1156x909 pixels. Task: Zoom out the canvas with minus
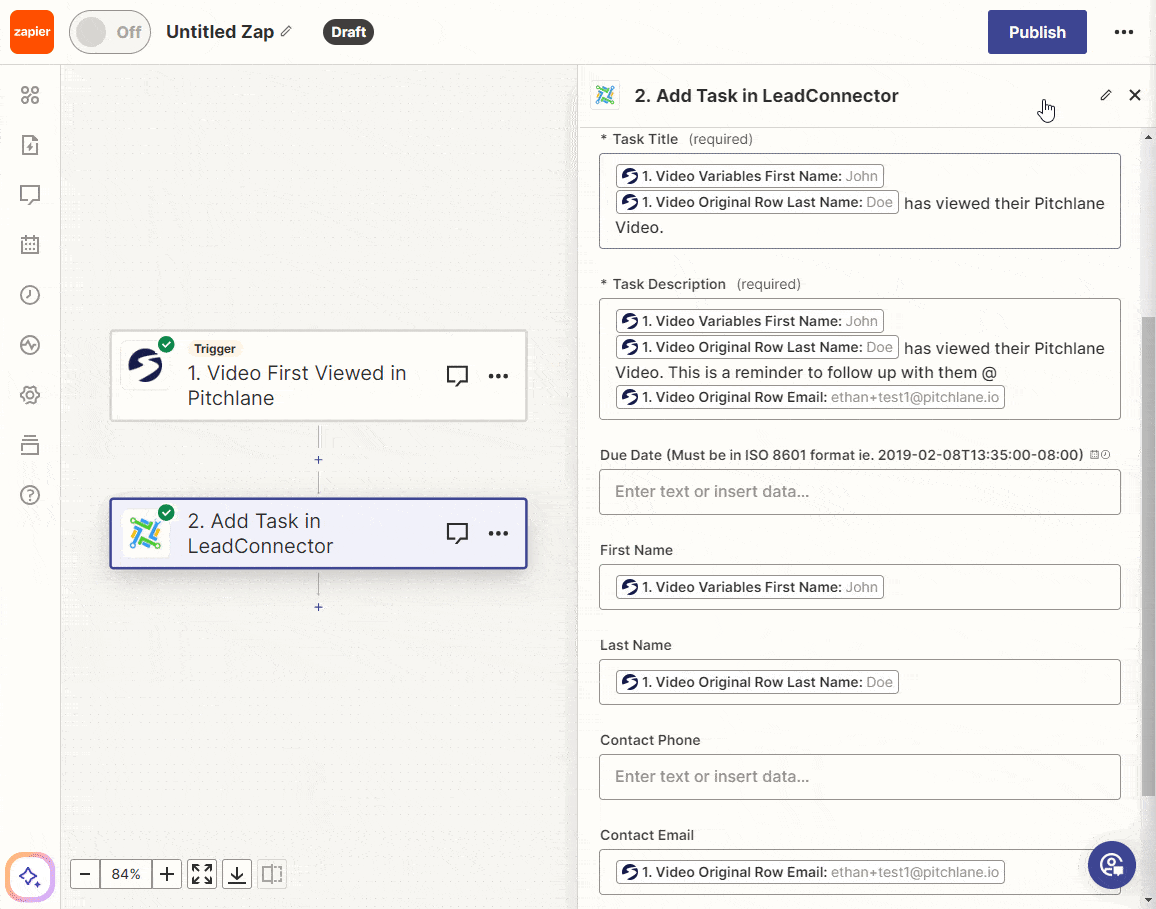(x=85, y=874)
